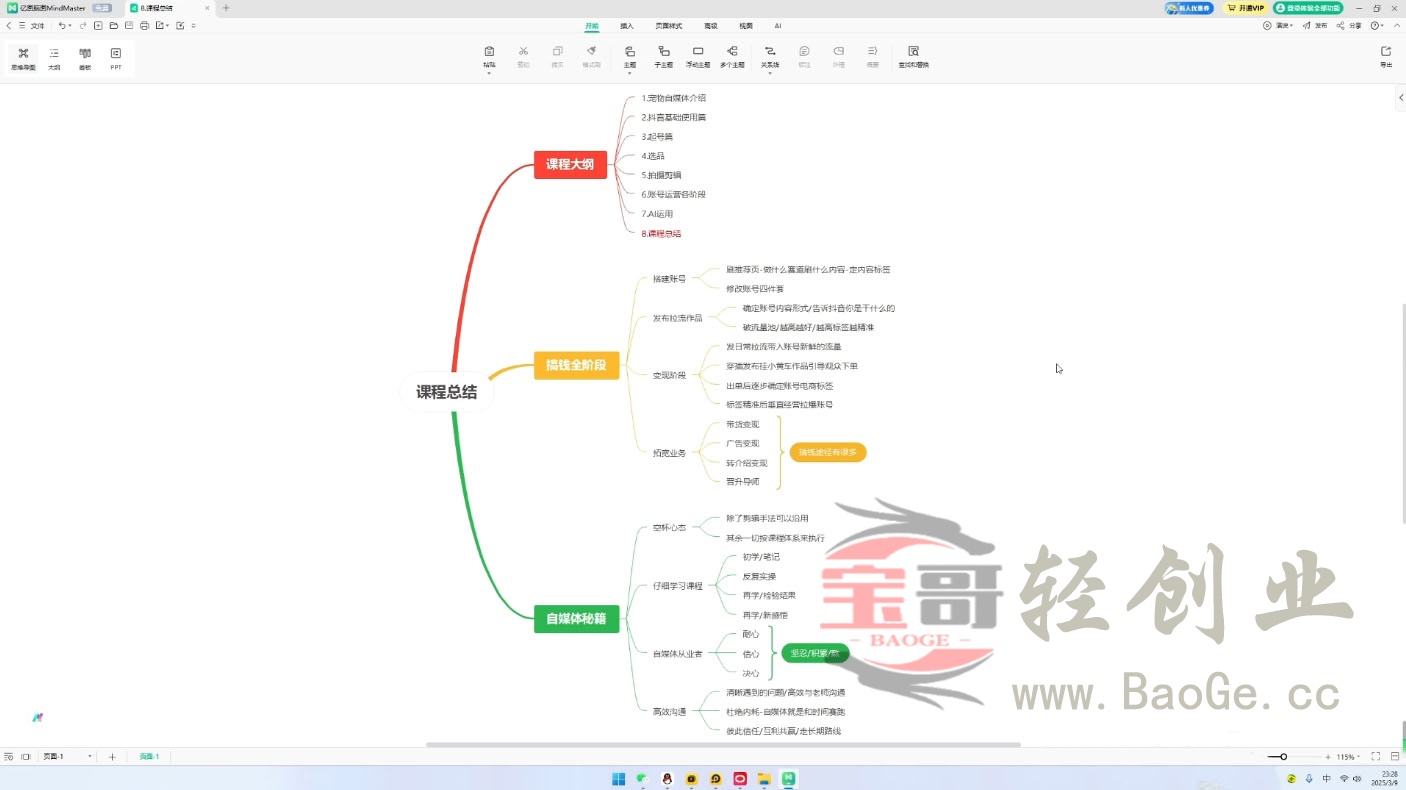Switch to the outline (大纲) view
Viewport: 1406px width, 790px height.
(x=54, y=58)
